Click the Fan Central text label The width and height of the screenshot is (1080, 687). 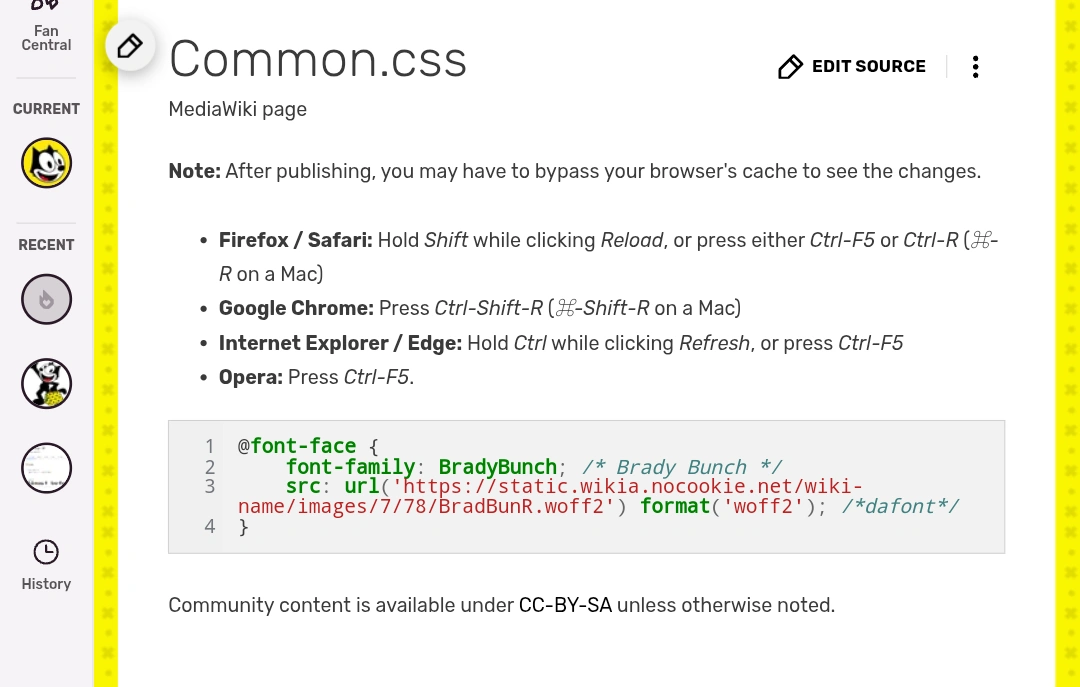(46, 38)
